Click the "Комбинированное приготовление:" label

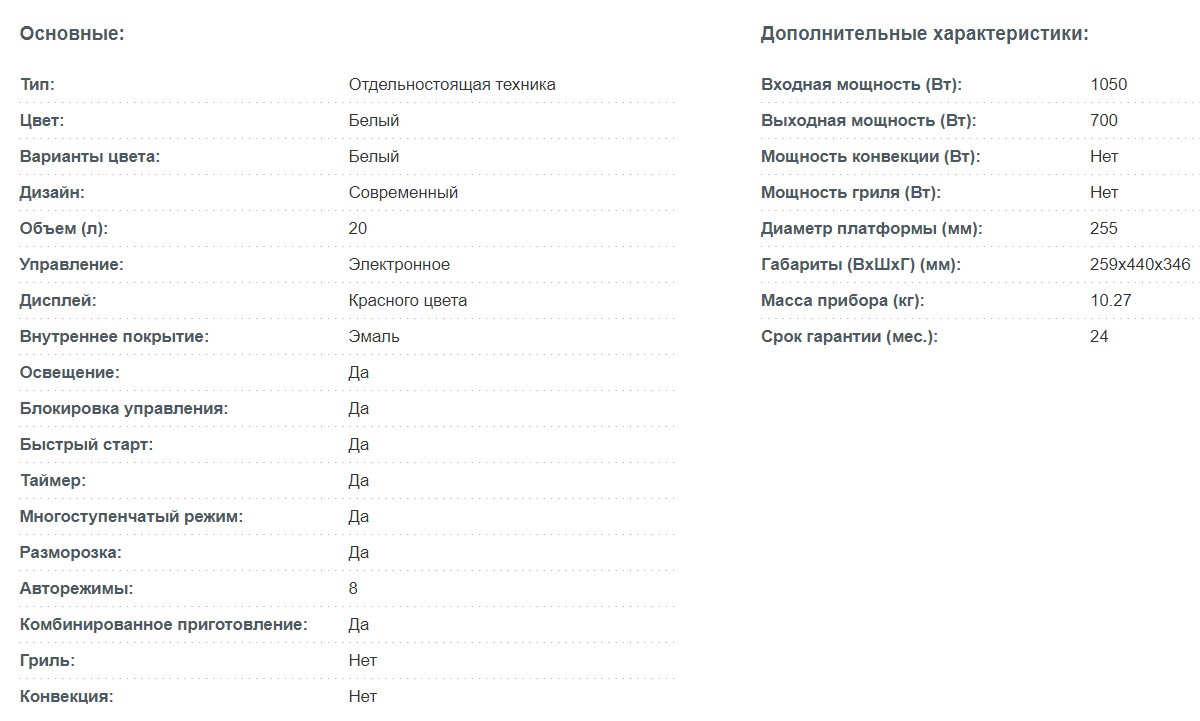point(164,624)
